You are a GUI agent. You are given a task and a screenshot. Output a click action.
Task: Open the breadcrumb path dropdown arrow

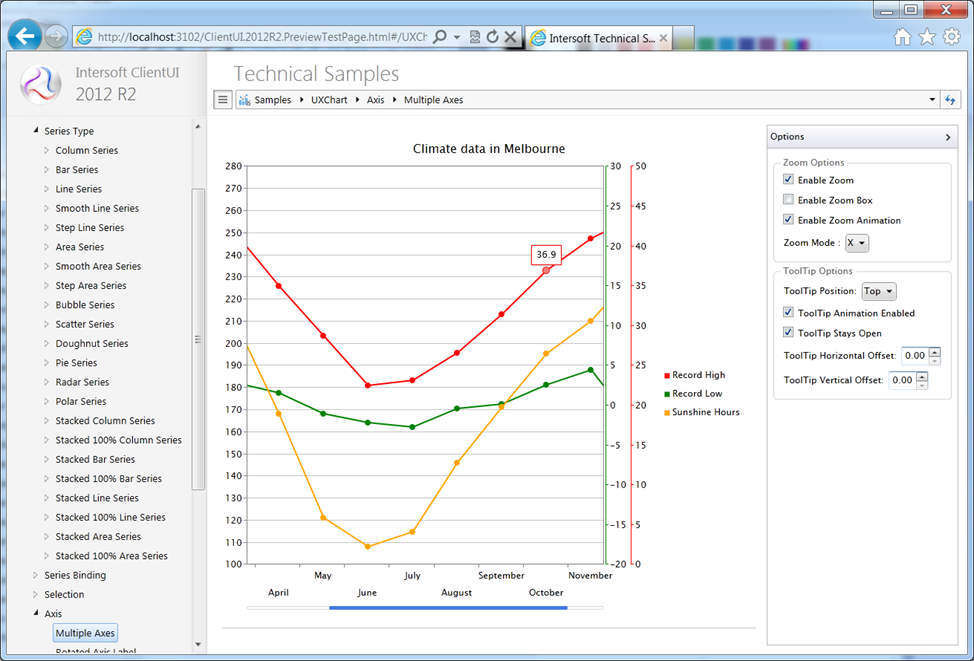click(x=932, y=99)
